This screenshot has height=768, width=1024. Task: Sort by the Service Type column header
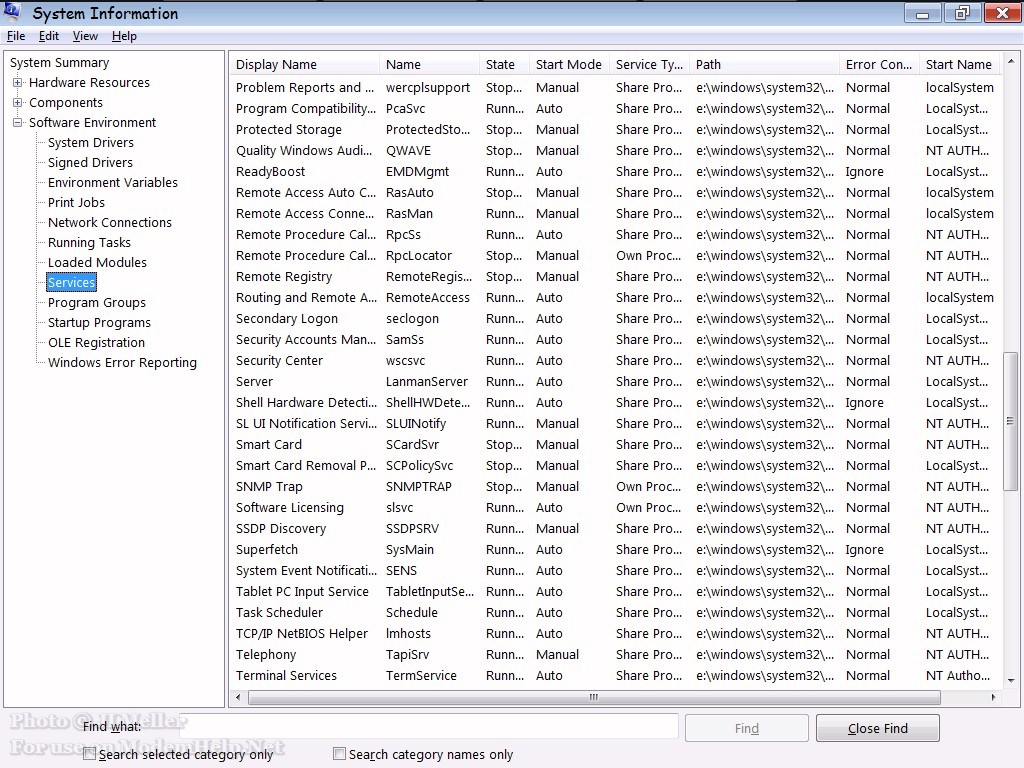coord(650,65)
